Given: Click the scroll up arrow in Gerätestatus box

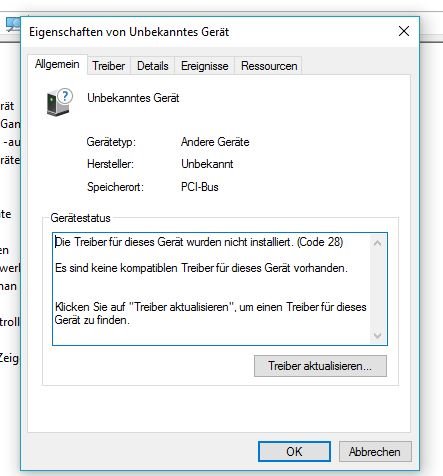Looking at the screenshot, I should point(378,243).
